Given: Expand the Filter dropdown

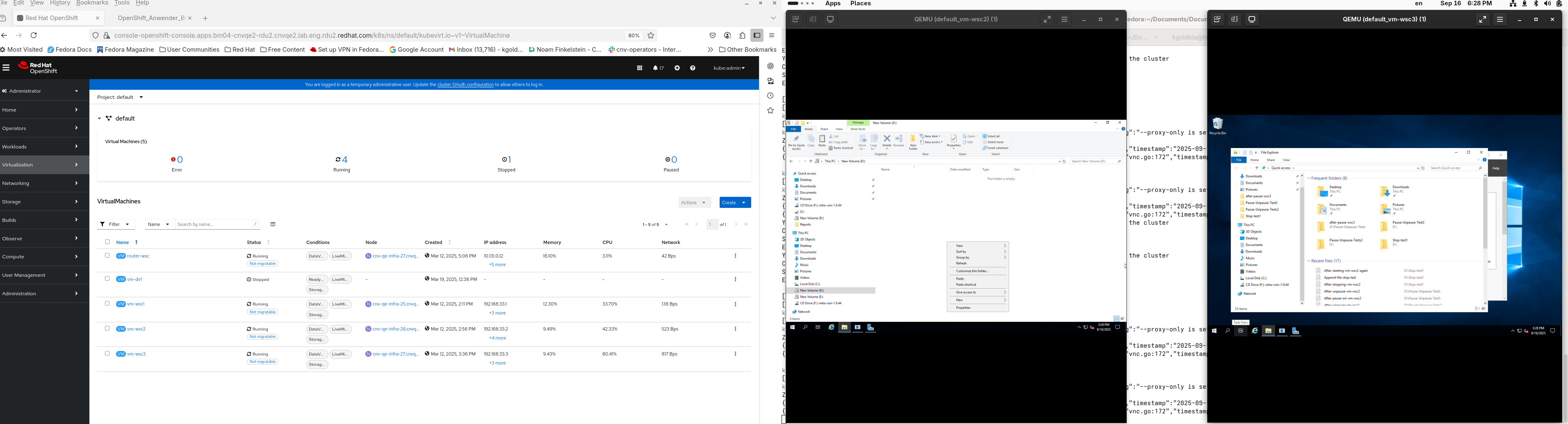Looking at the screenshot, I should click(116, 224).
